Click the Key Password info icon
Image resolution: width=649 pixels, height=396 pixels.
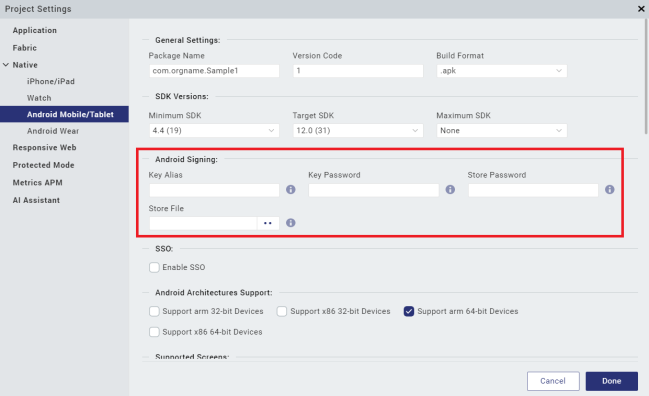pos(450,190)
